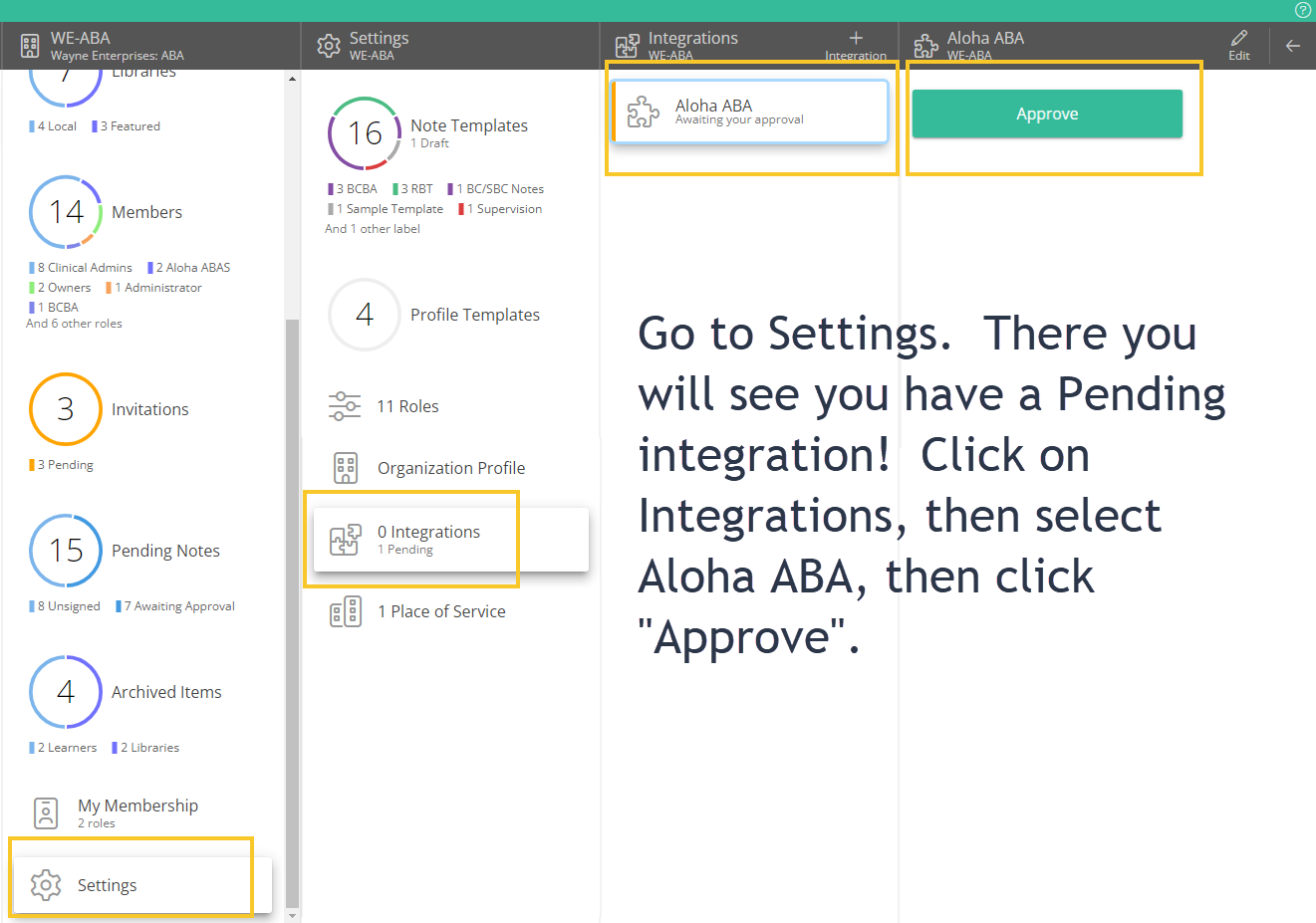
Task: Open Archived Items
Action: point(166,692)
